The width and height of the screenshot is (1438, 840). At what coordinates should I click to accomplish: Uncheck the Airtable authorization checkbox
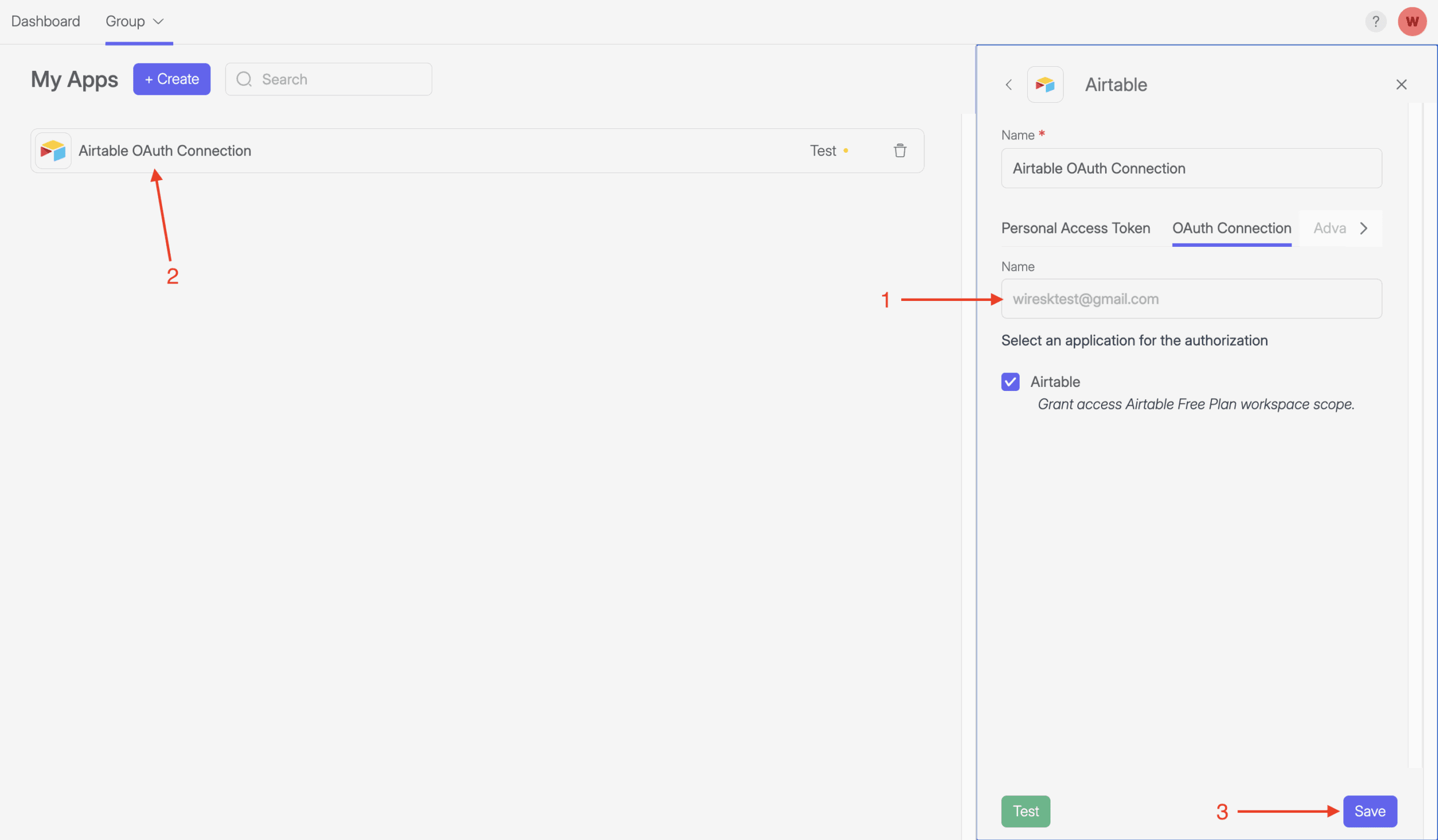[x=1010, y=382]
